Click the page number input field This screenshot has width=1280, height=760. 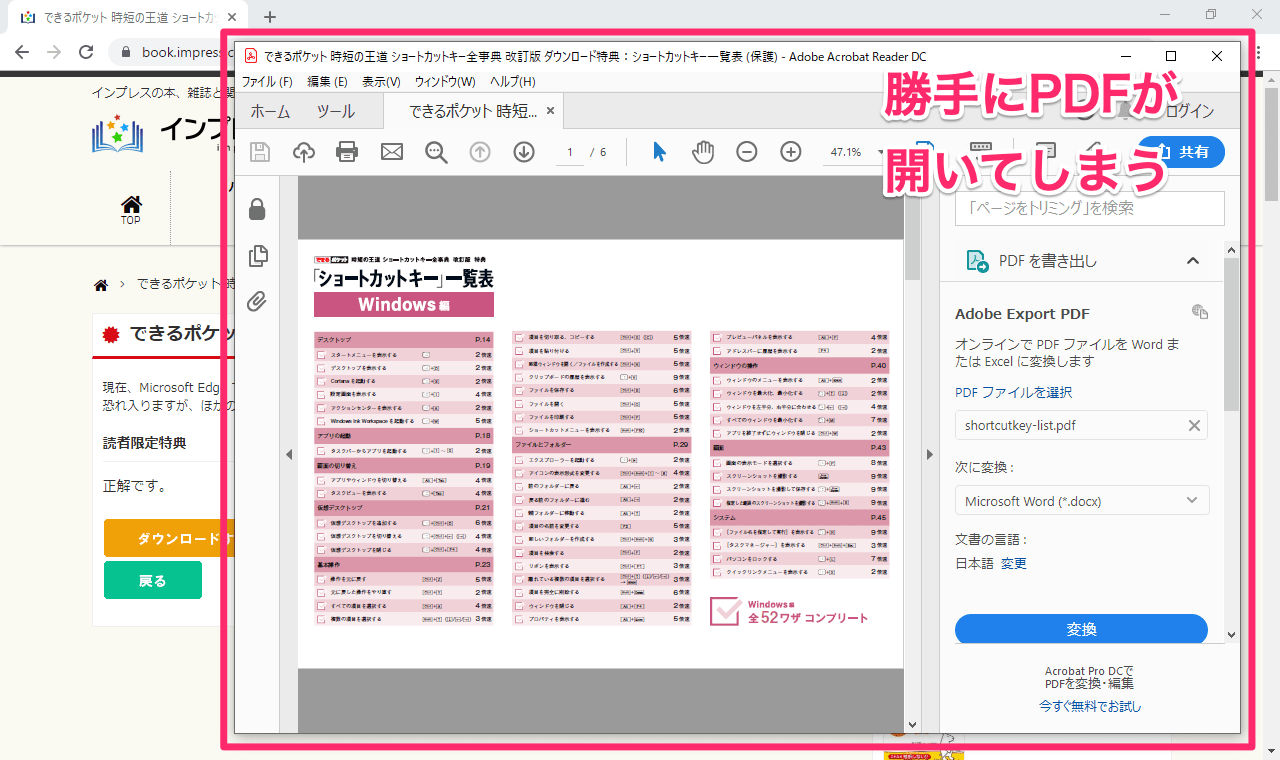pyautogui.click(x=570, y=152)
